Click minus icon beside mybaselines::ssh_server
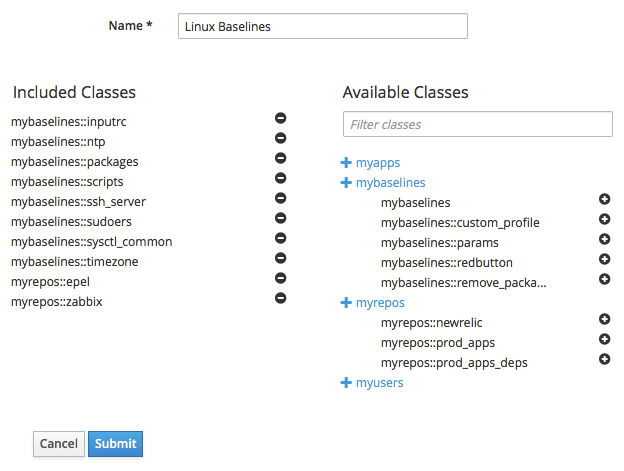This screenshot has width=624, height=471. click(x=281, y=198)
